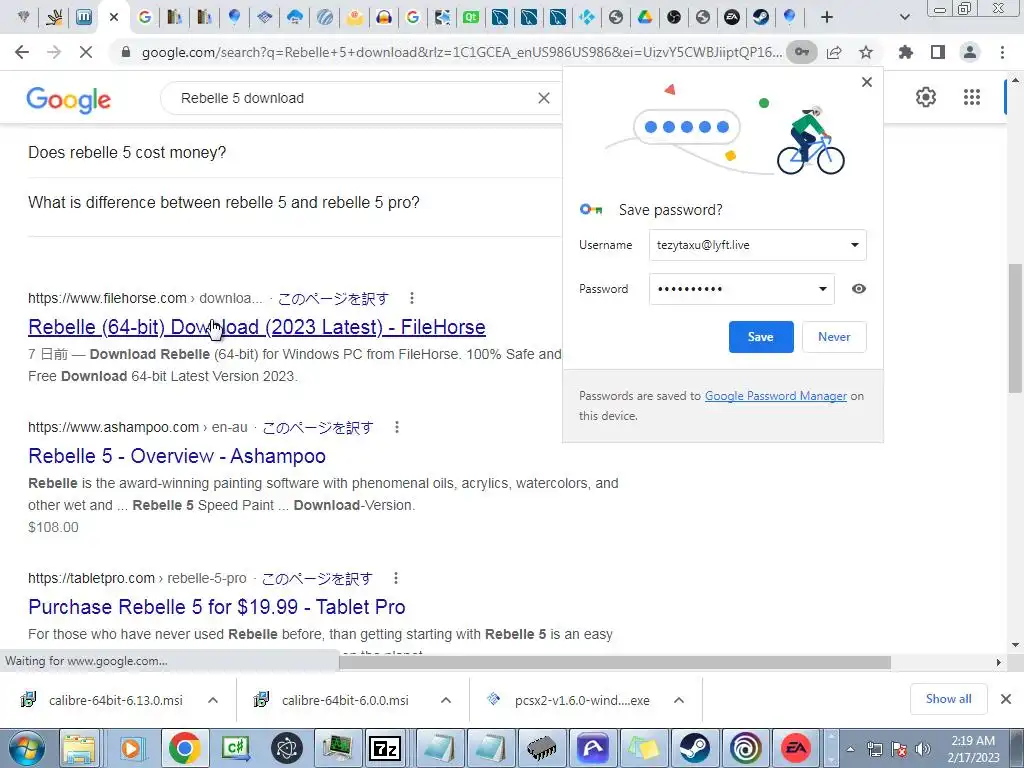Click the vertical page scrollbar thumb
This screenshot has width=1024, height=768.
point(1014,328)
